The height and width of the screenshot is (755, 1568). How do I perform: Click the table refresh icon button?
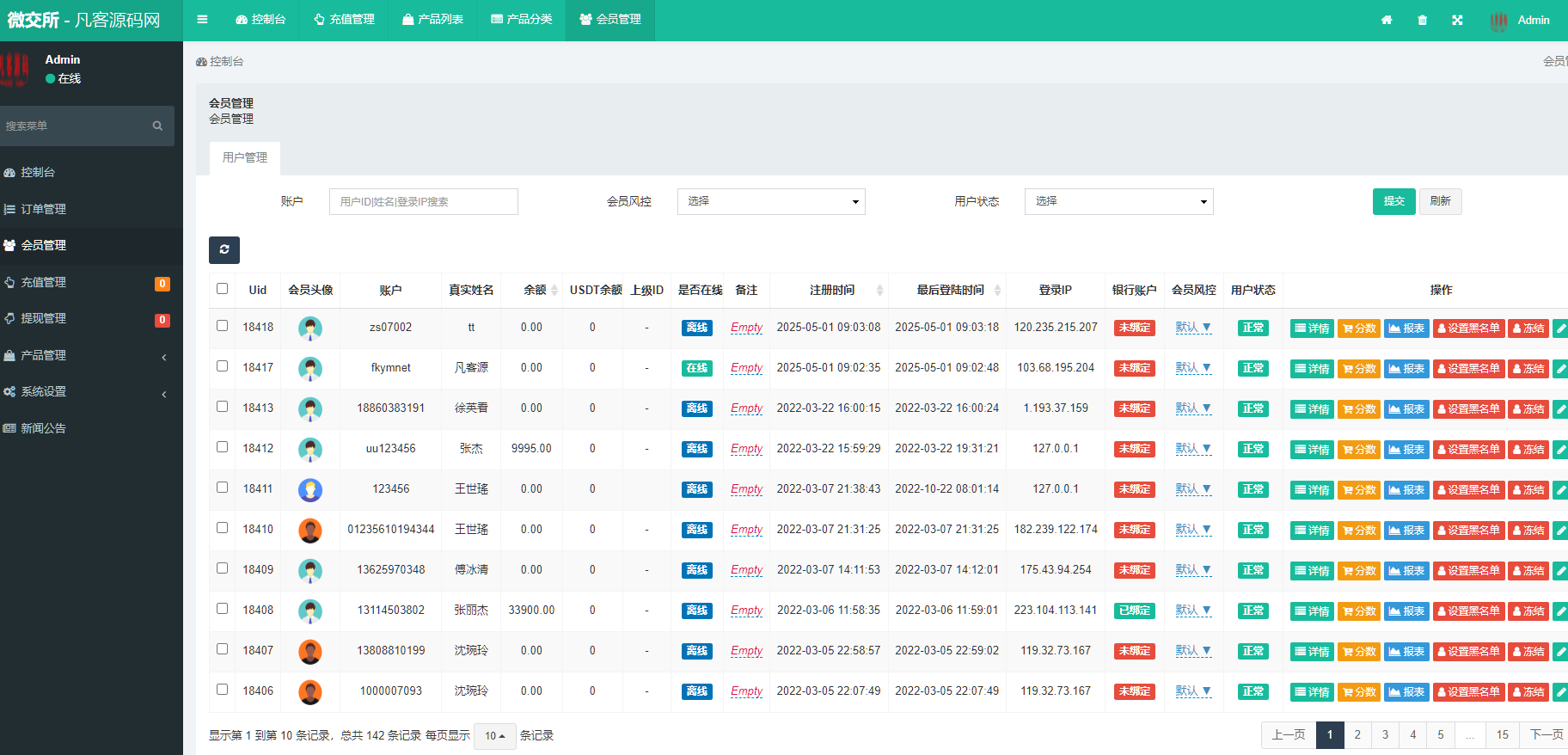click(x=224, y=250)
